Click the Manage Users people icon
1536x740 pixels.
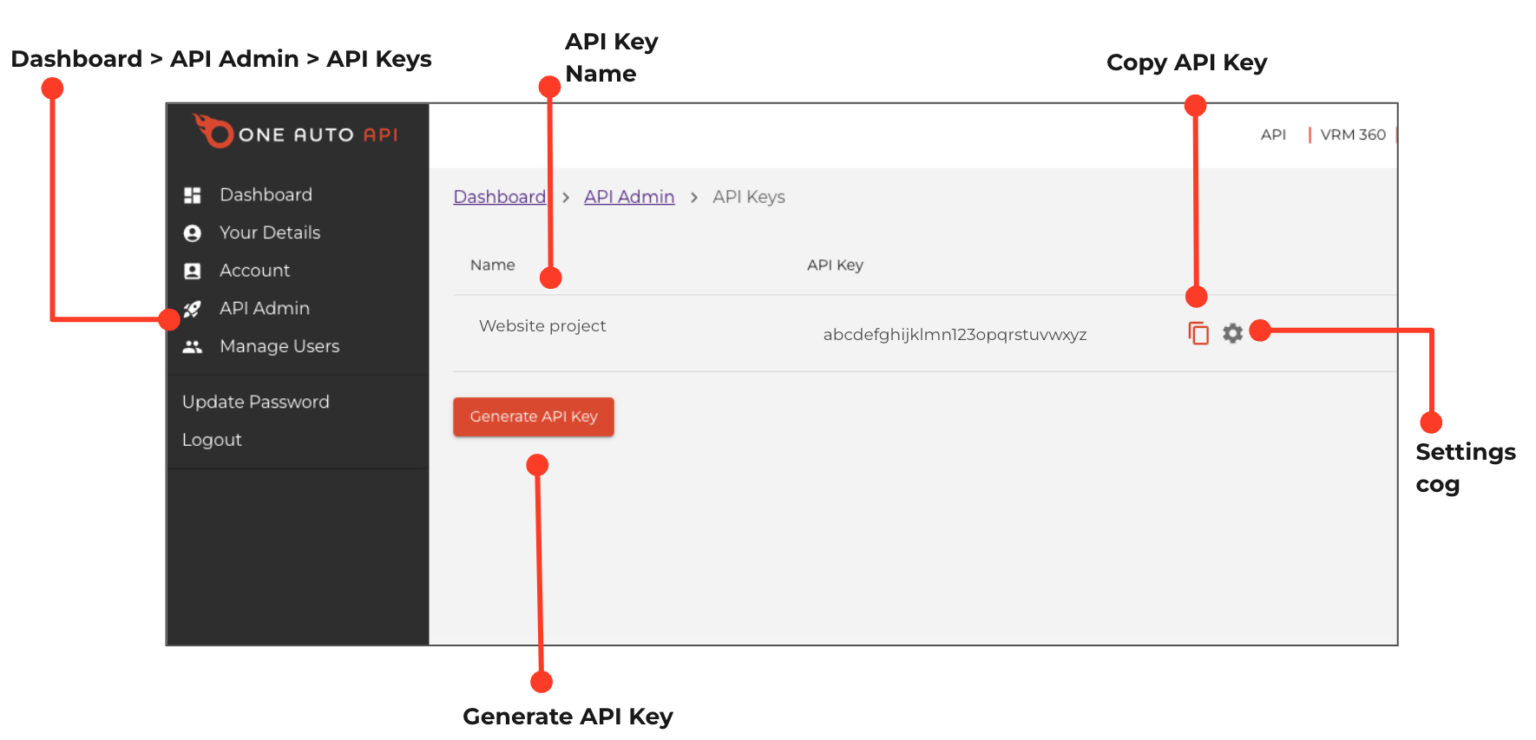point(192,346)
